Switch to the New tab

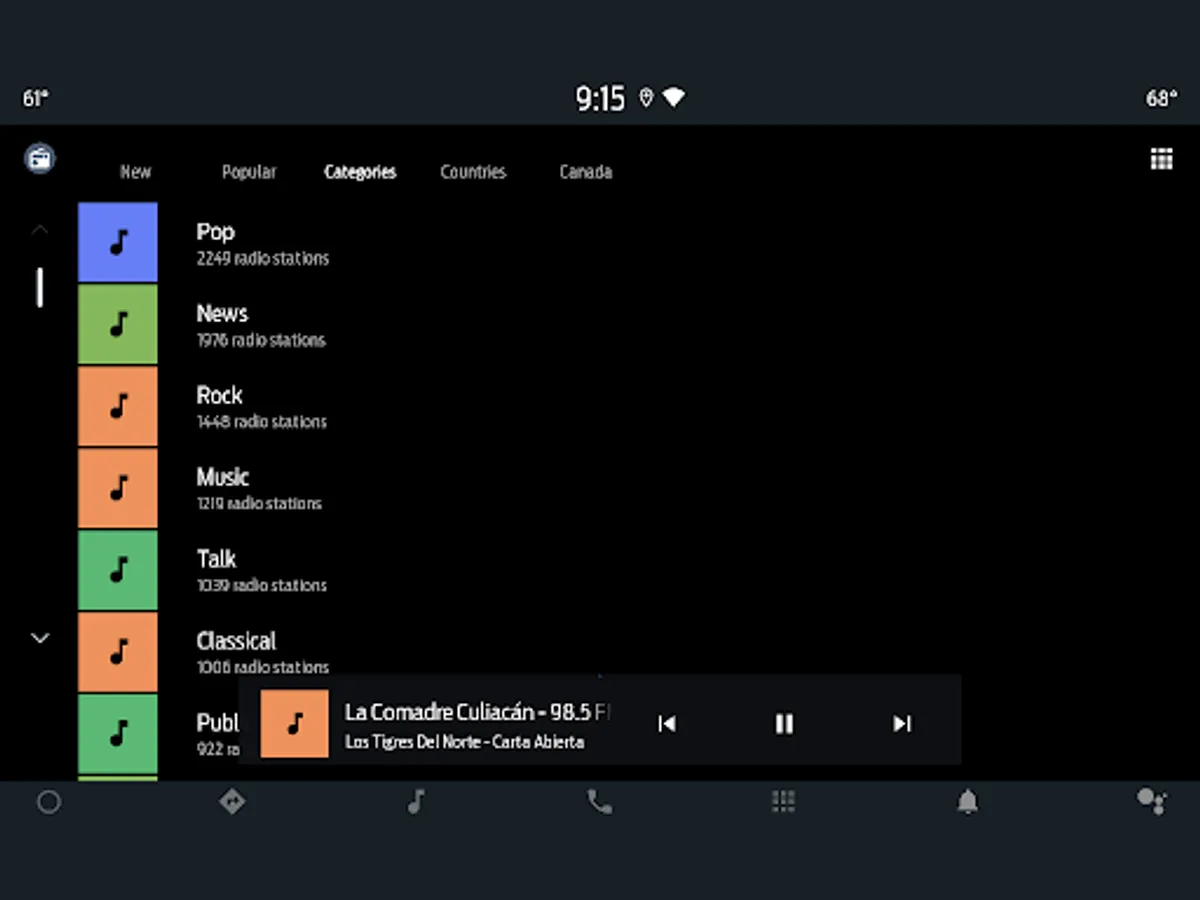pos(135,172)
